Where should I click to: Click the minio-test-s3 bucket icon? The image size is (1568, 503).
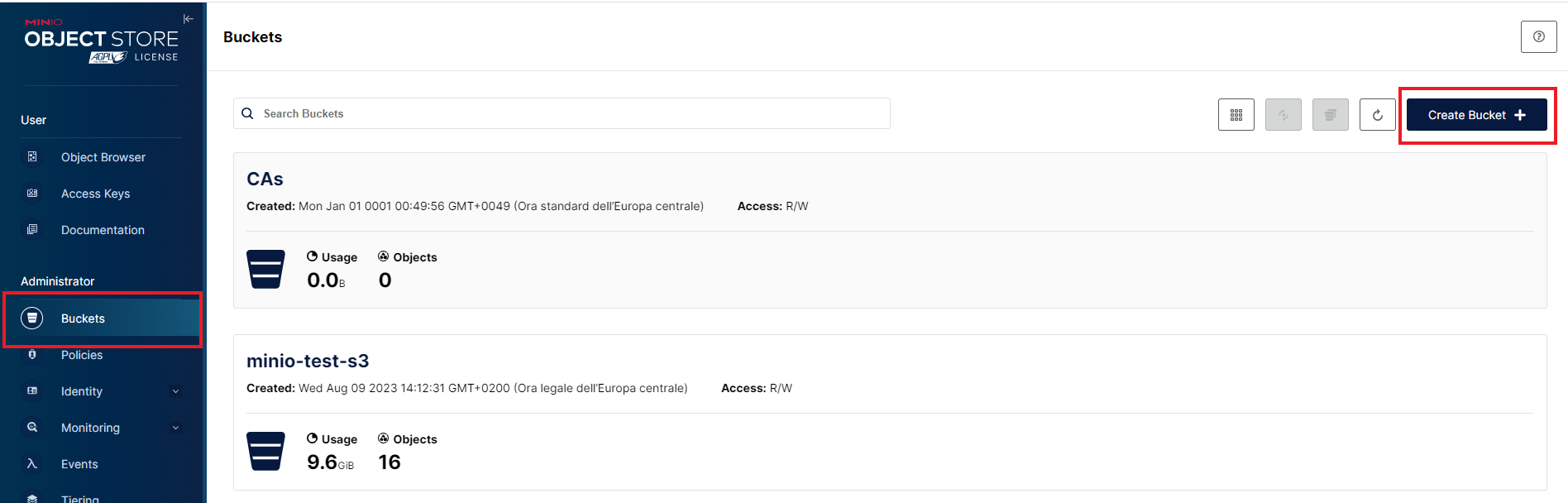coord(265,451)
